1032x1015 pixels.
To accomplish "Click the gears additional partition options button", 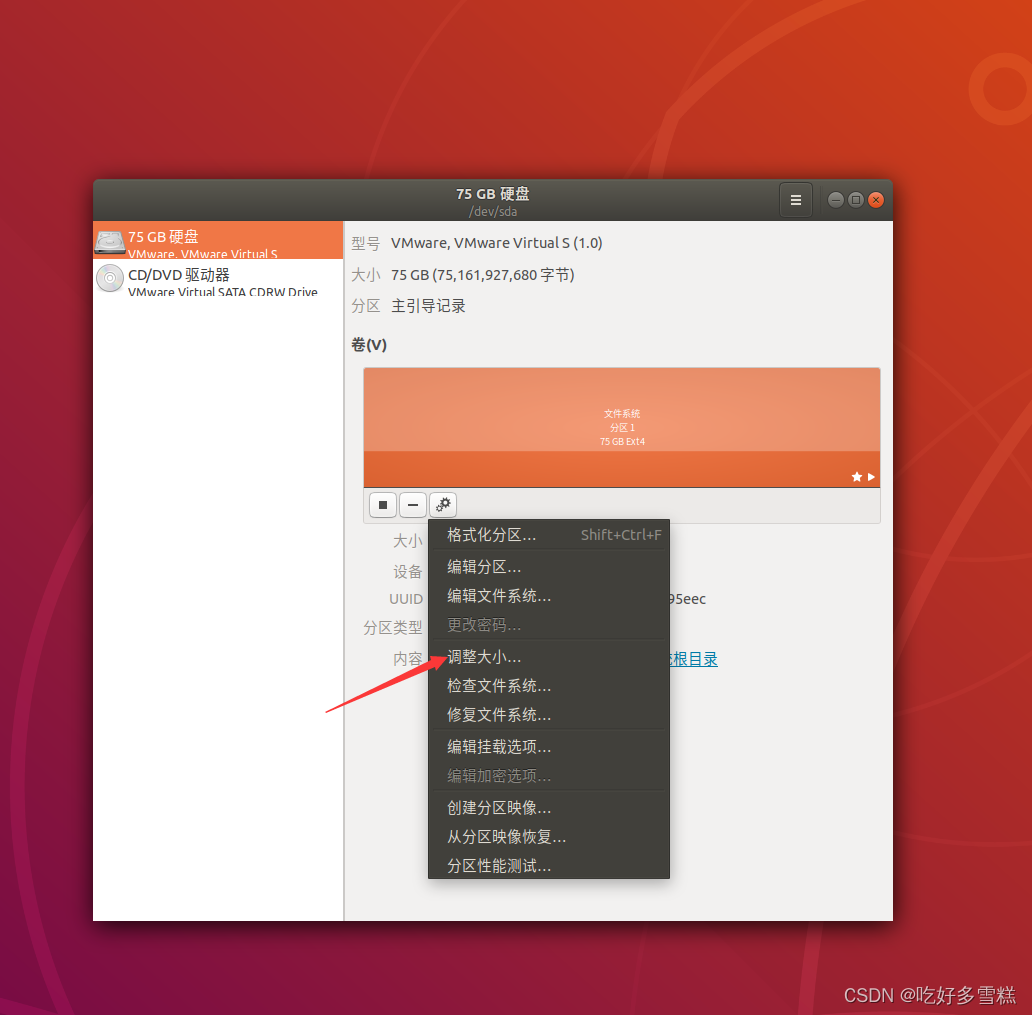I will click(x=443, y=505).
